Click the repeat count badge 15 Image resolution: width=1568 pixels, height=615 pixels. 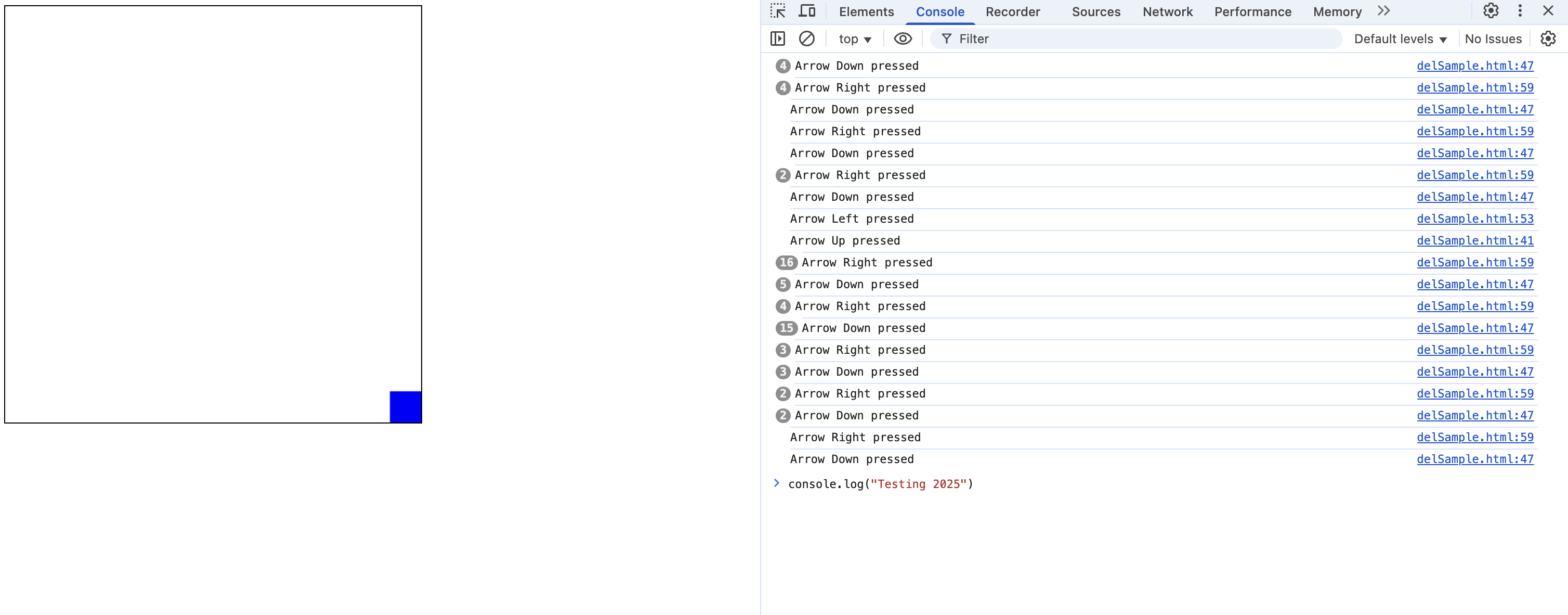coord(787,328)
